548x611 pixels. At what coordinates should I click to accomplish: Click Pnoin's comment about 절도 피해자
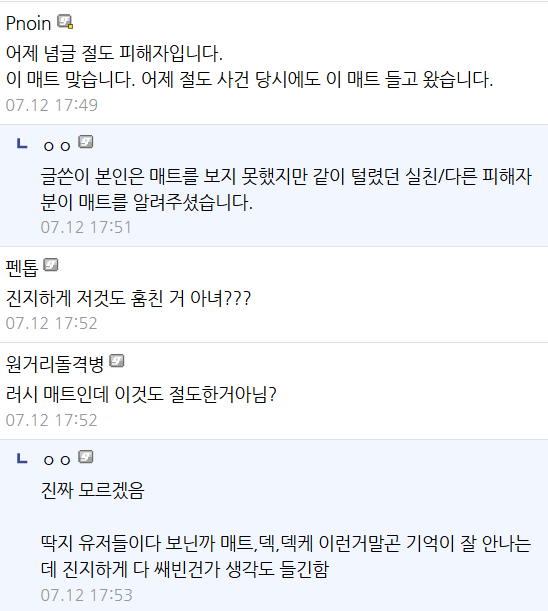[x=249, y=66]
